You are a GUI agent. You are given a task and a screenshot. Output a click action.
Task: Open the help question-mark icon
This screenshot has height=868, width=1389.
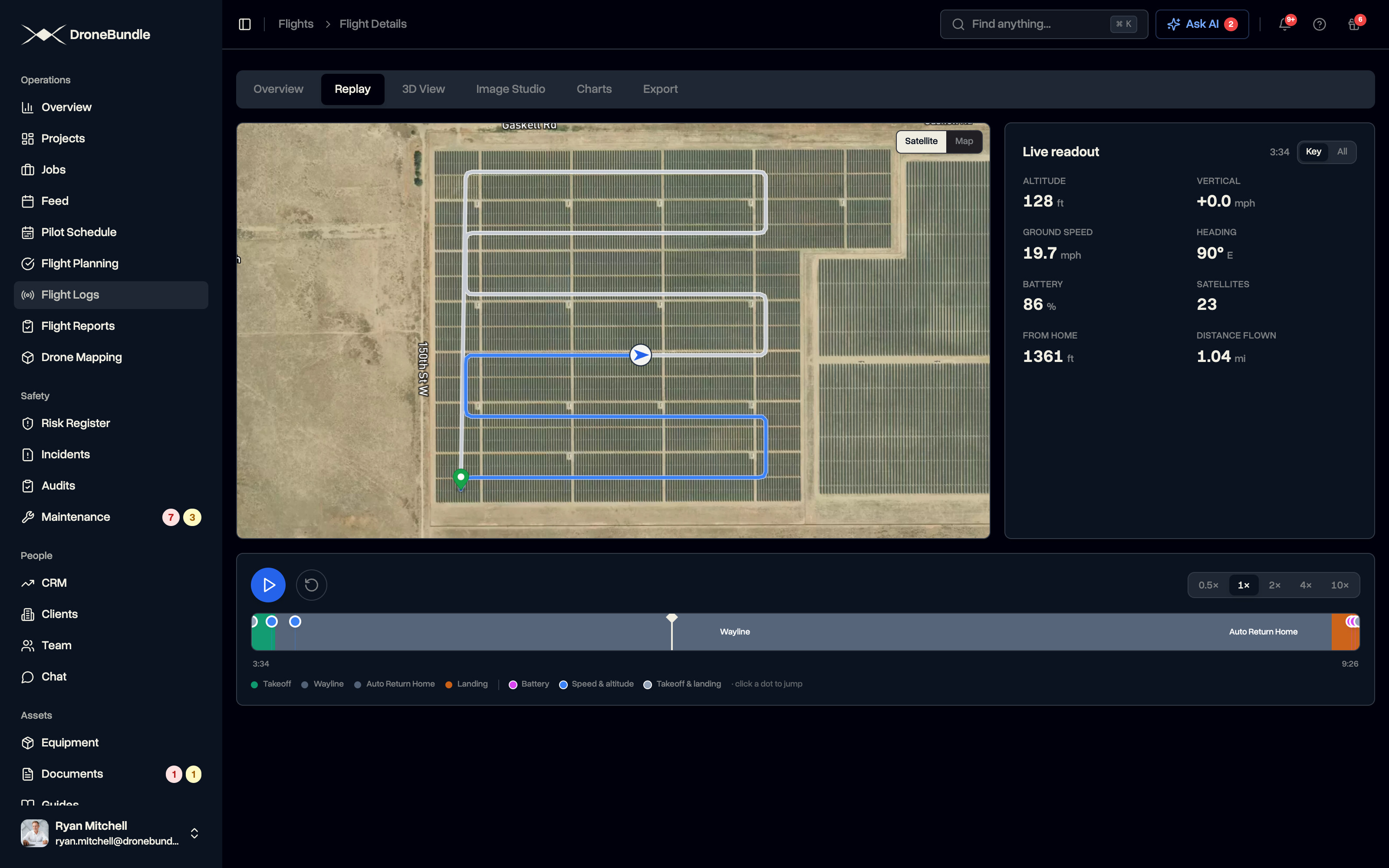click(x=1319, y=24)
